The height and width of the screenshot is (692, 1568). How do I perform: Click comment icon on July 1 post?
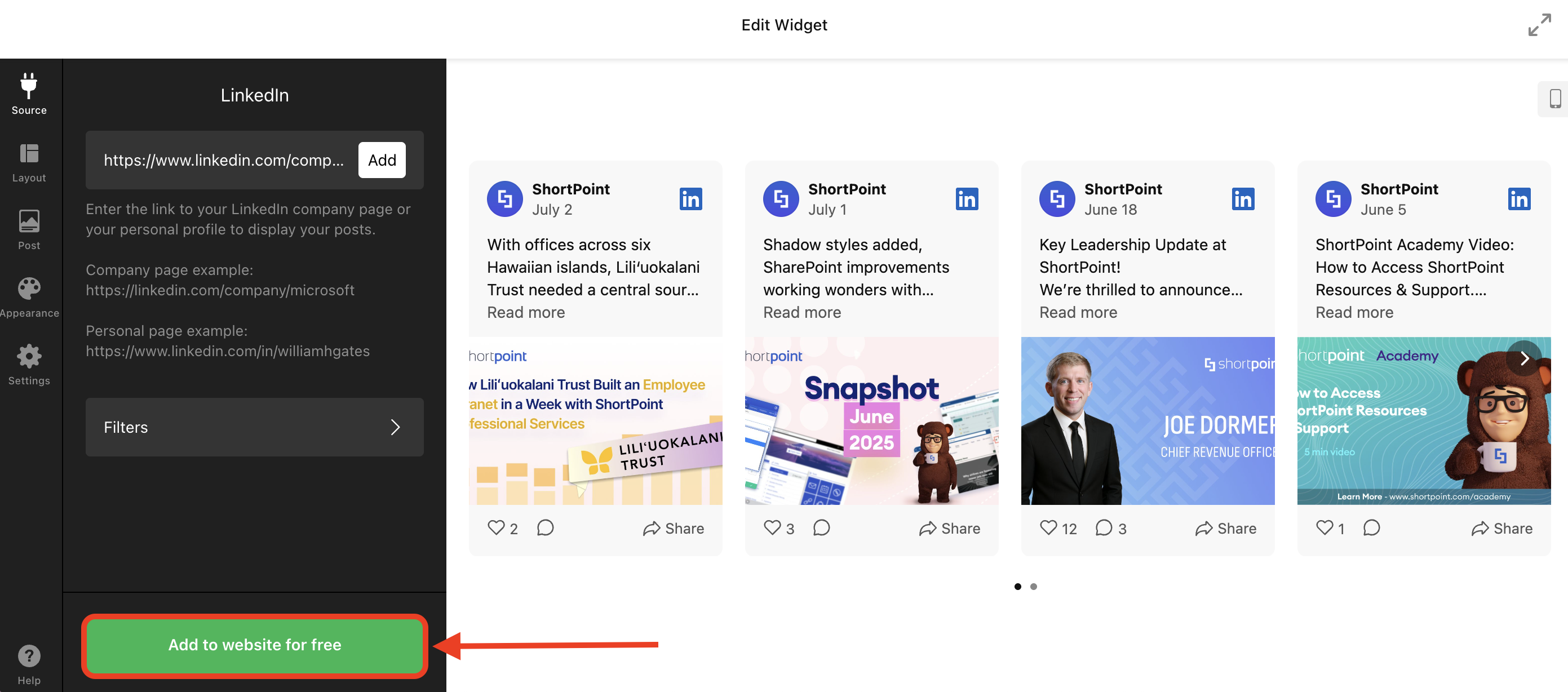tap(821, 527)
